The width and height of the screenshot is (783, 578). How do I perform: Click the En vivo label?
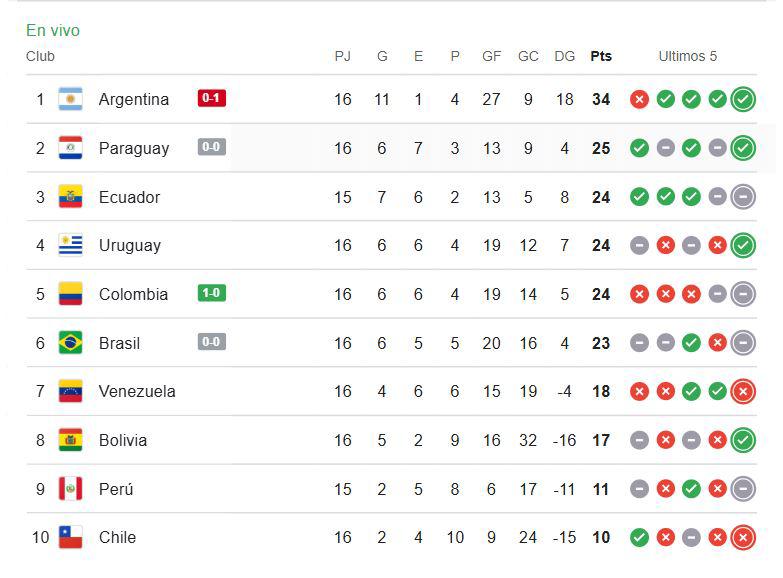(x=53, y=31)
